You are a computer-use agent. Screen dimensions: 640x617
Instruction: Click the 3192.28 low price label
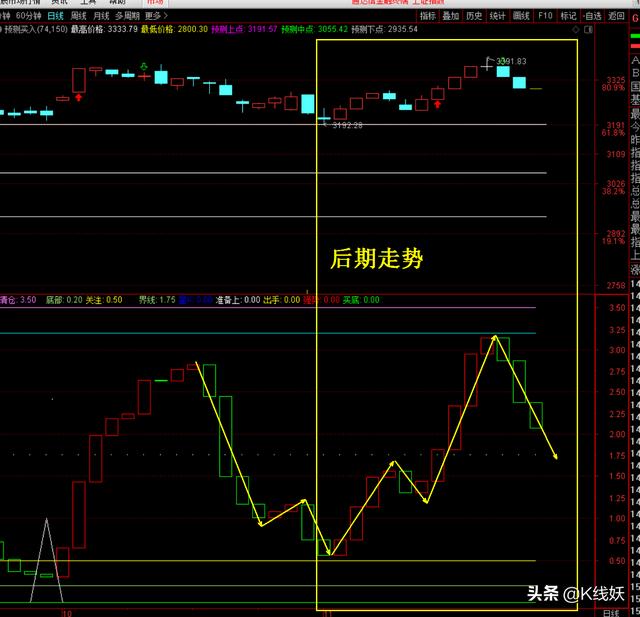pos(347,125)
